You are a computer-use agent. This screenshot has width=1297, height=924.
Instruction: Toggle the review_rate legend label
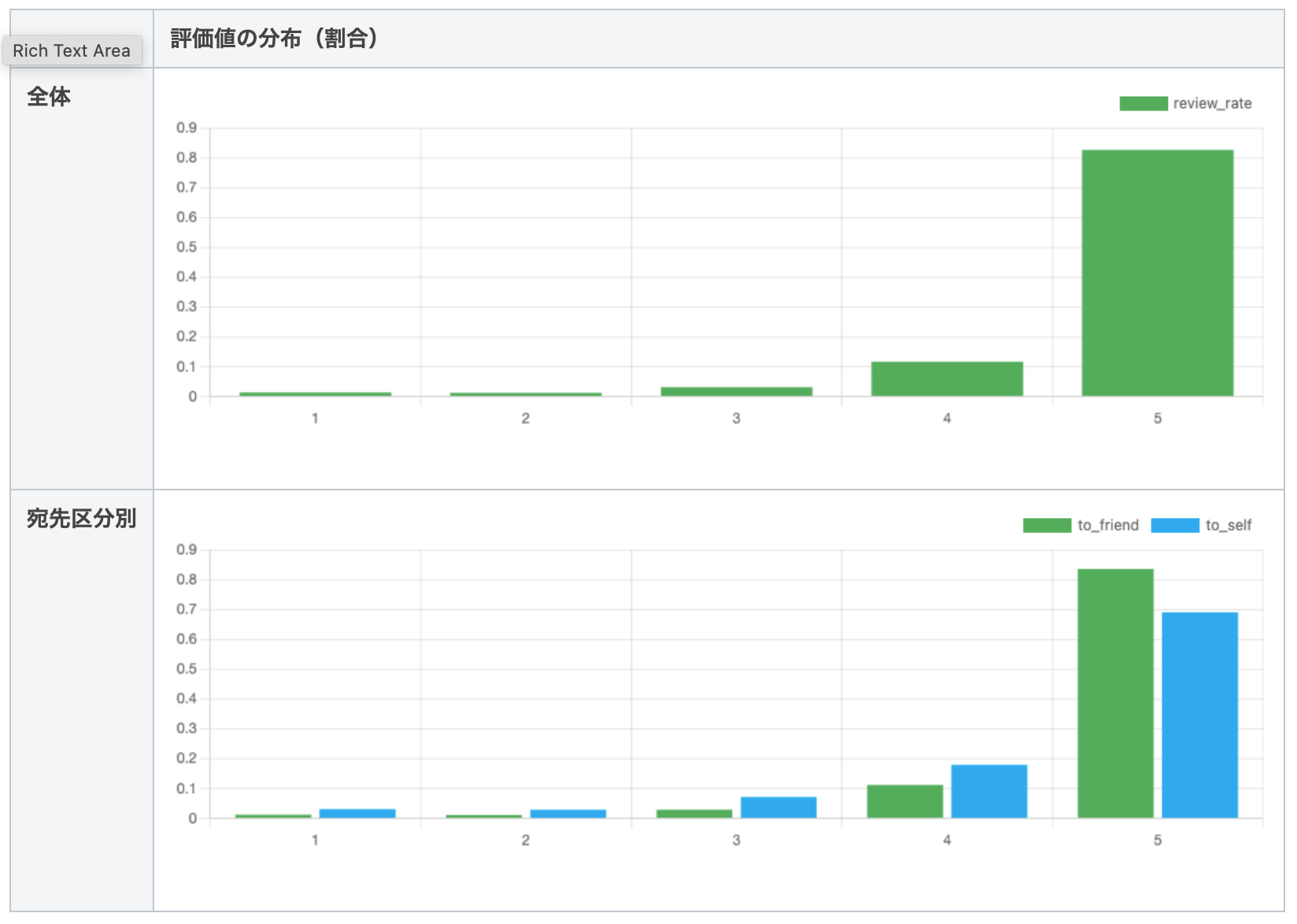[1211, 103]
